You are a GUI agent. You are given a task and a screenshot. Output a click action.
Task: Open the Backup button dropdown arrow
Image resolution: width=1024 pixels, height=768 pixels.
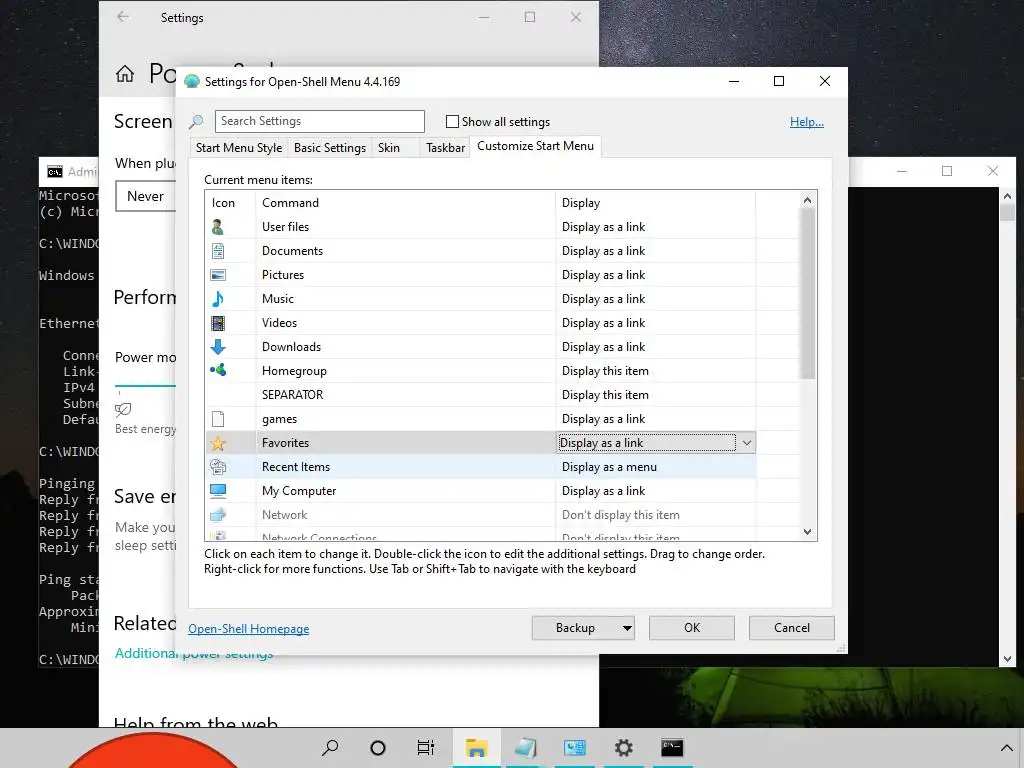tap(627, 628)
